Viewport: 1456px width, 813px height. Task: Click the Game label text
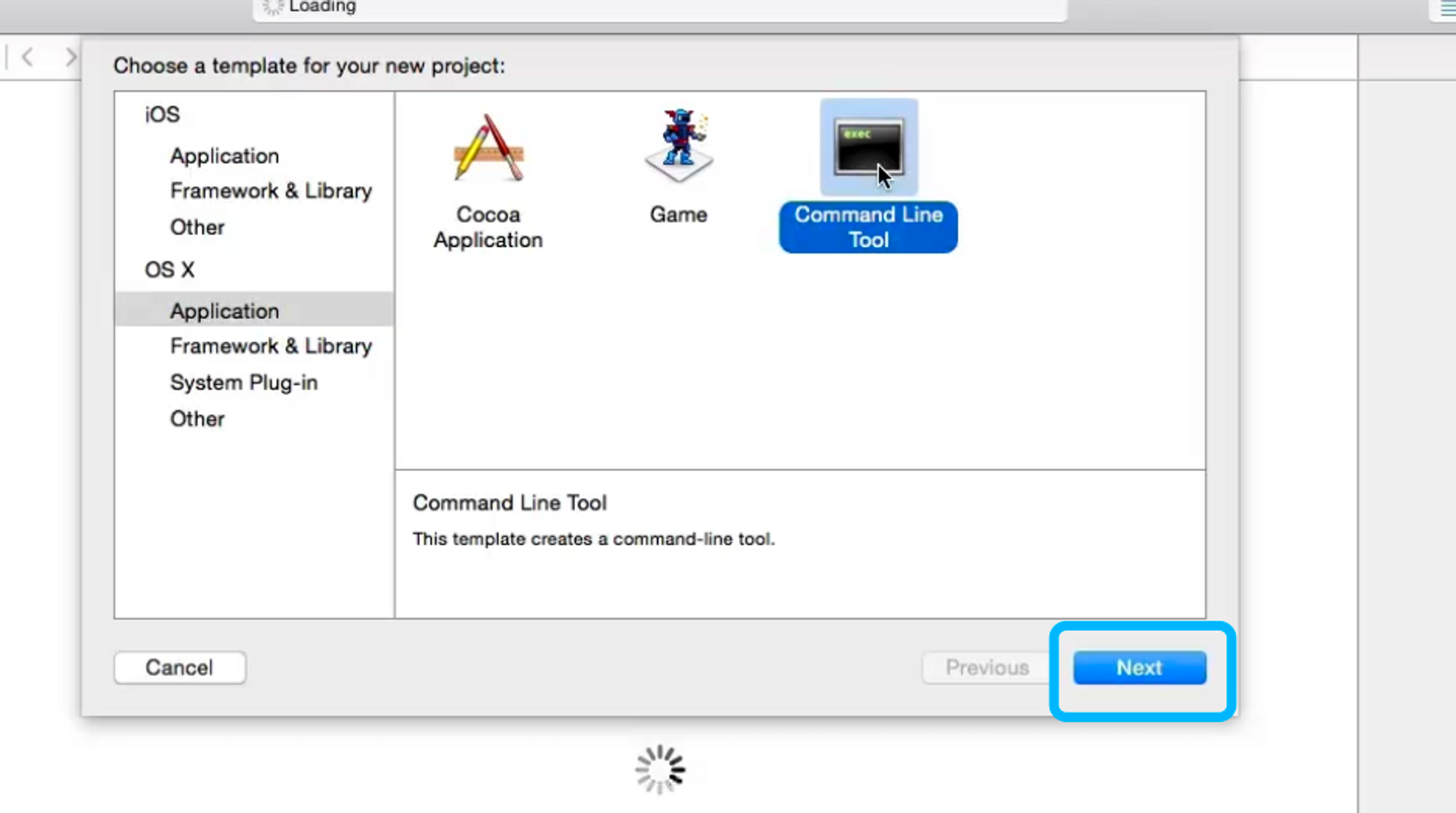point(678,214)
